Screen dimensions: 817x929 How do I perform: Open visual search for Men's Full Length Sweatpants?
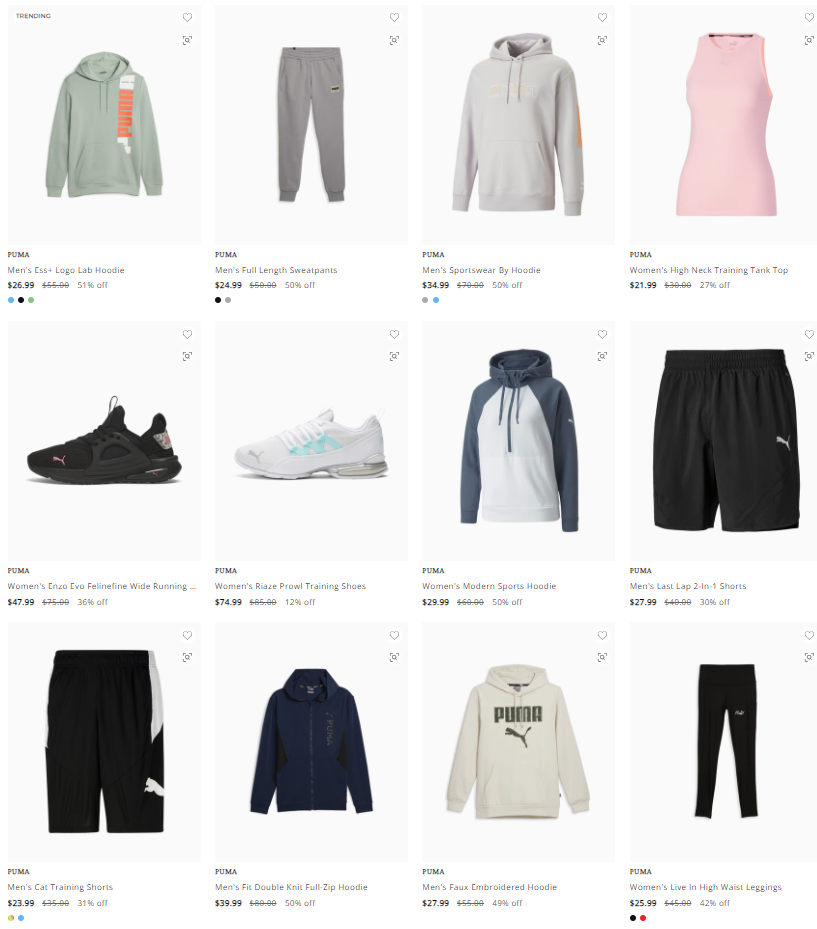pos(394,40)
